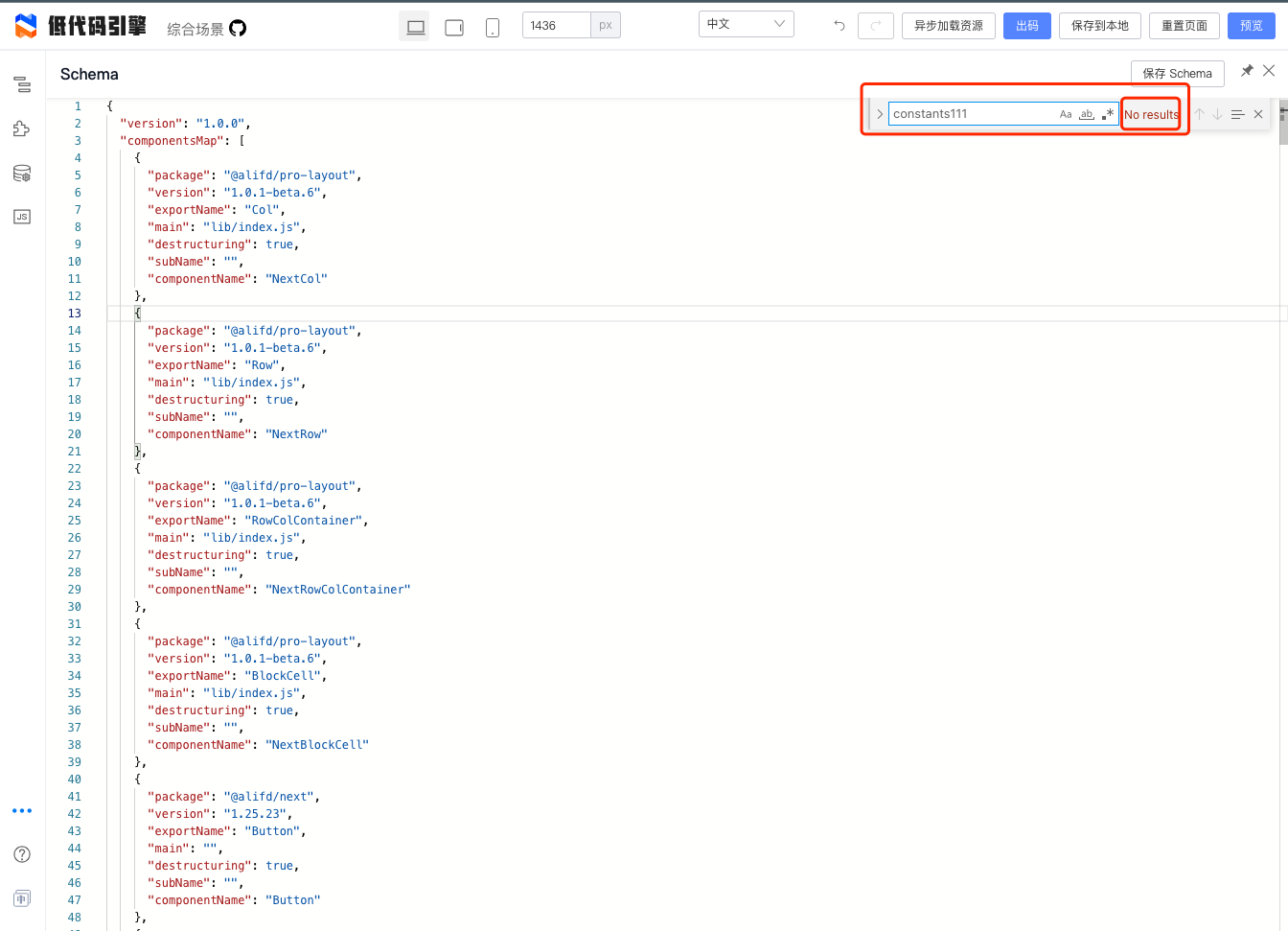
Task: Switch to mobile viewport icon
Action: coord(492,26)
